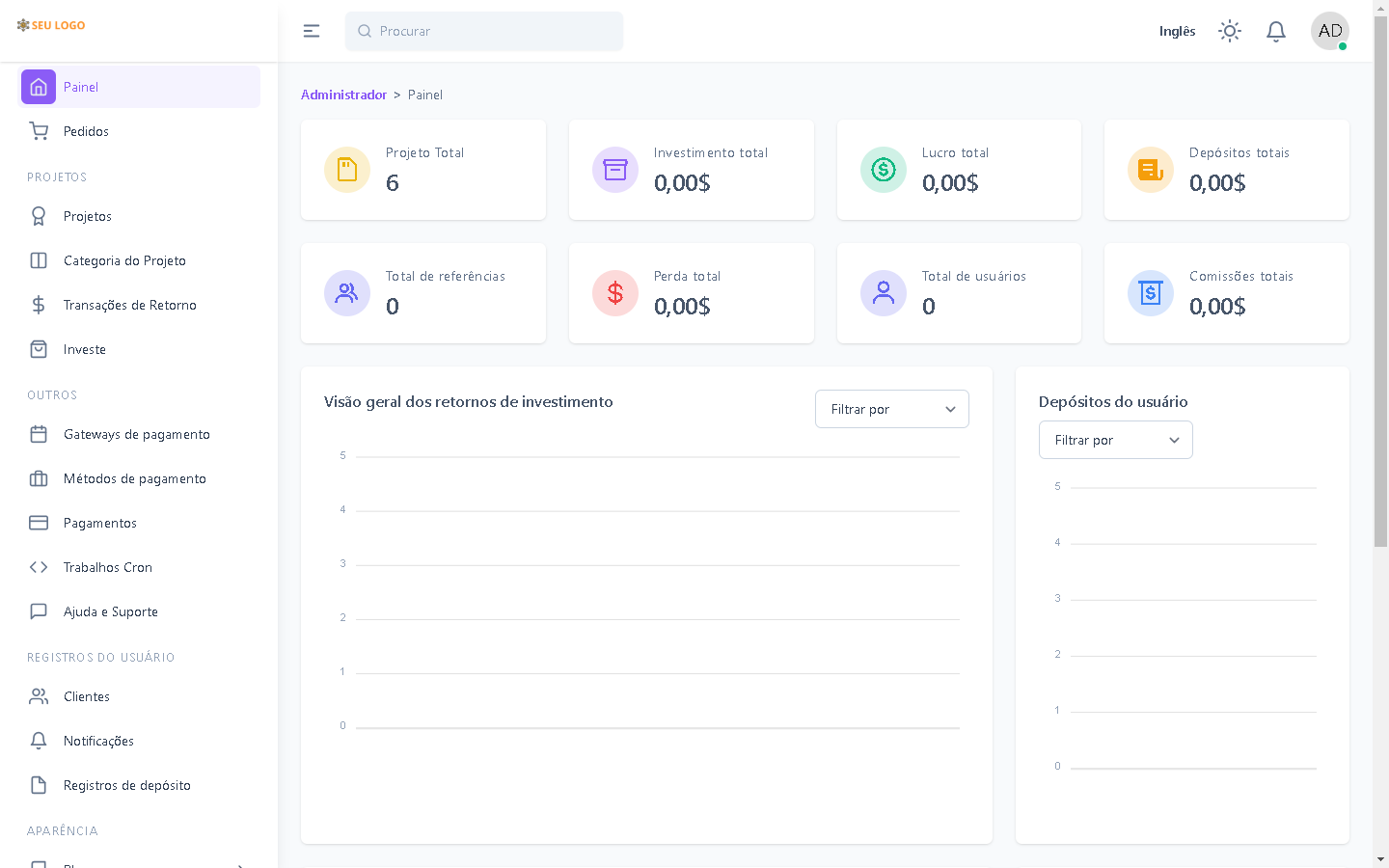Go to Gateways de pagamento menu item

(136, 434)
